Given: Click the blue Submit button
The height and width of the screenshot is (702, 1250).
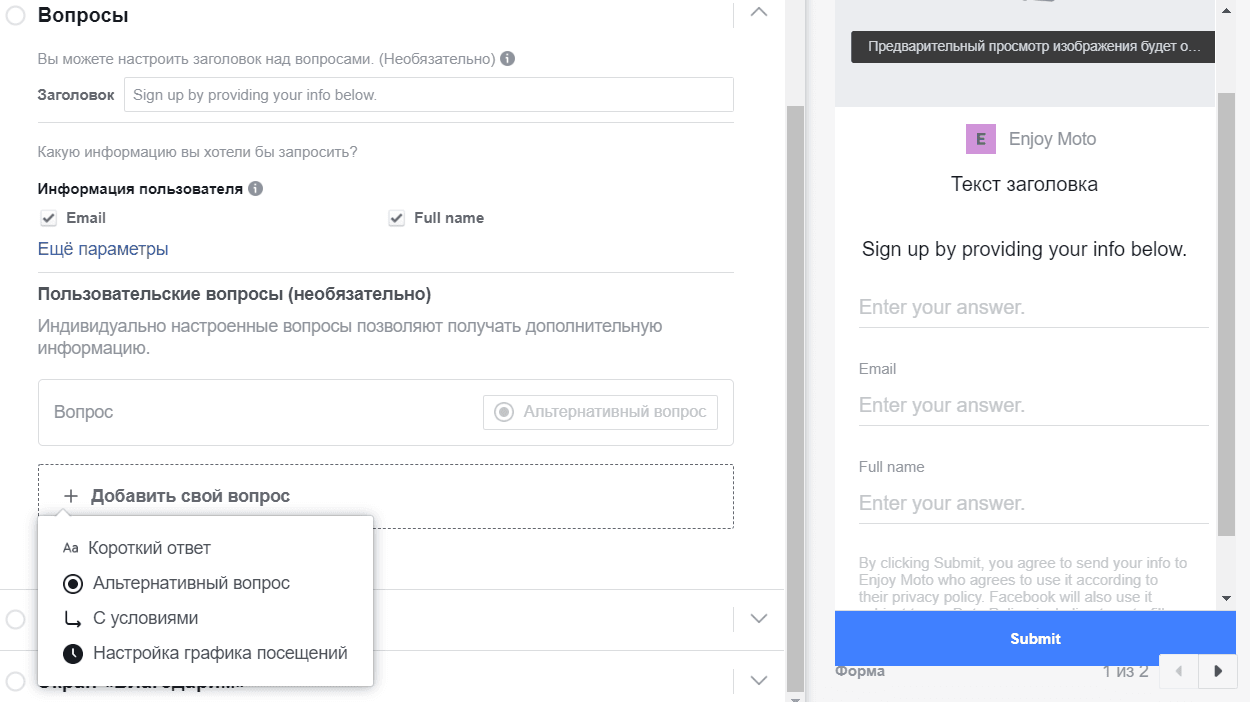Looking at the screenshot, I should [1035, 638].
